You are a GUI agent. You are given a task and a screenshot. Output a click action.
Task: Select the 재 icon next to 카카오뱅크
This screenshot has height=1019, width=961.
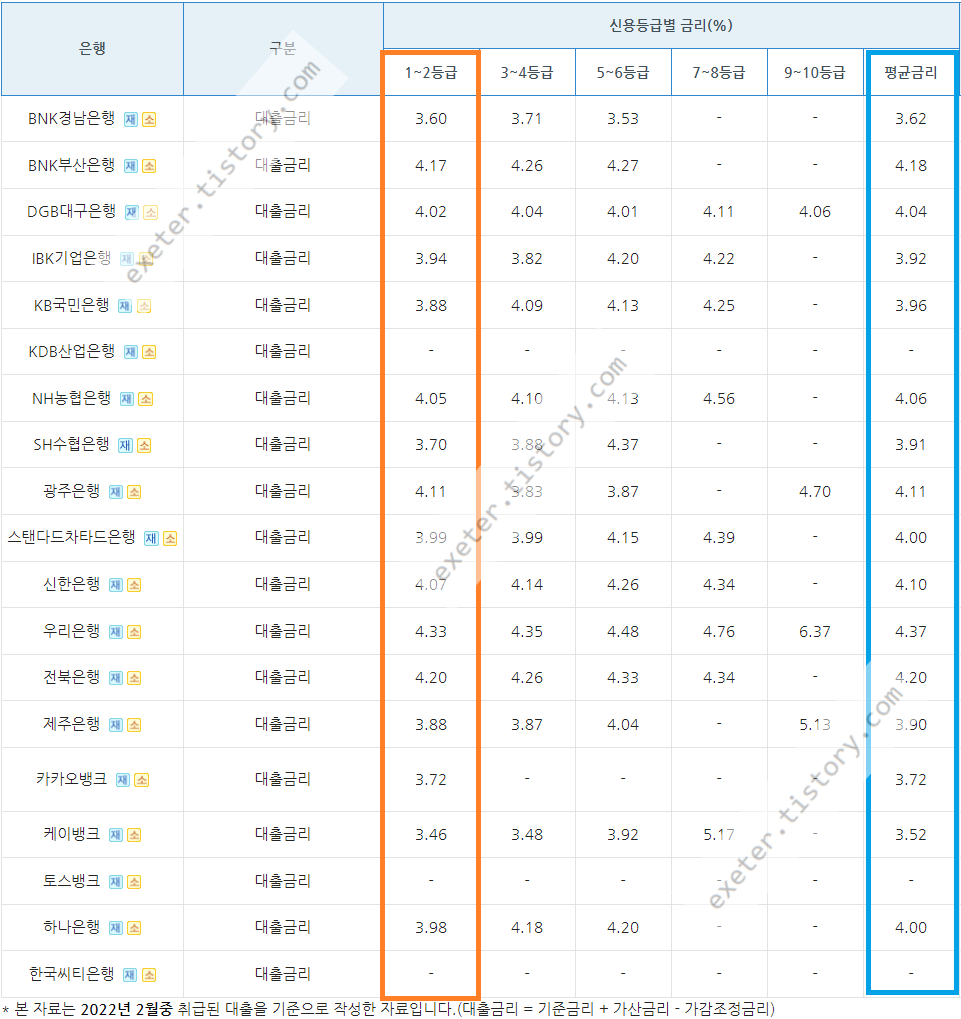click(x=123, y=780)
